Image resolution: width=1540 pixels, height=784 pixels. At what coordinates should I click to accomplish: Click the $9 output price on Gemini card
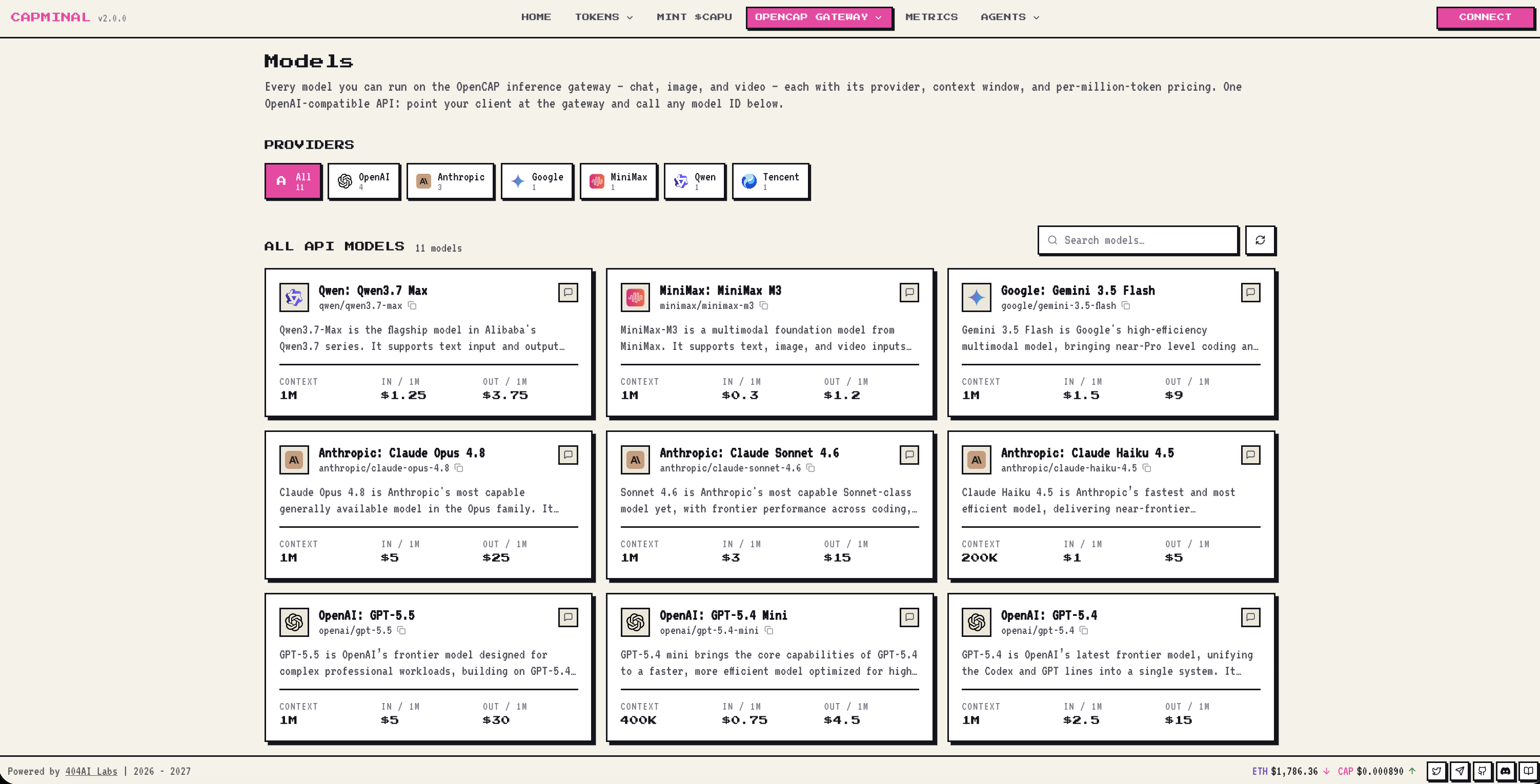point(1173,395)
